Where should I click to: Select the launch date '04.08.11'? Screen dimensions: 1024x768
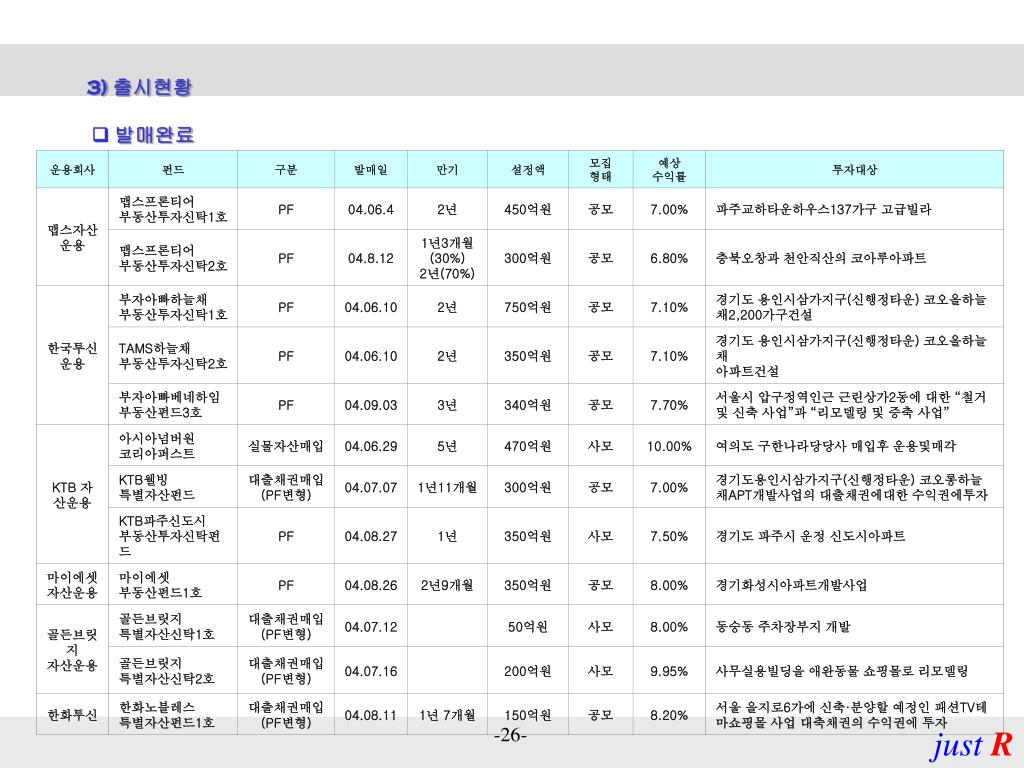pyautogui.click(x=371, y=716)
